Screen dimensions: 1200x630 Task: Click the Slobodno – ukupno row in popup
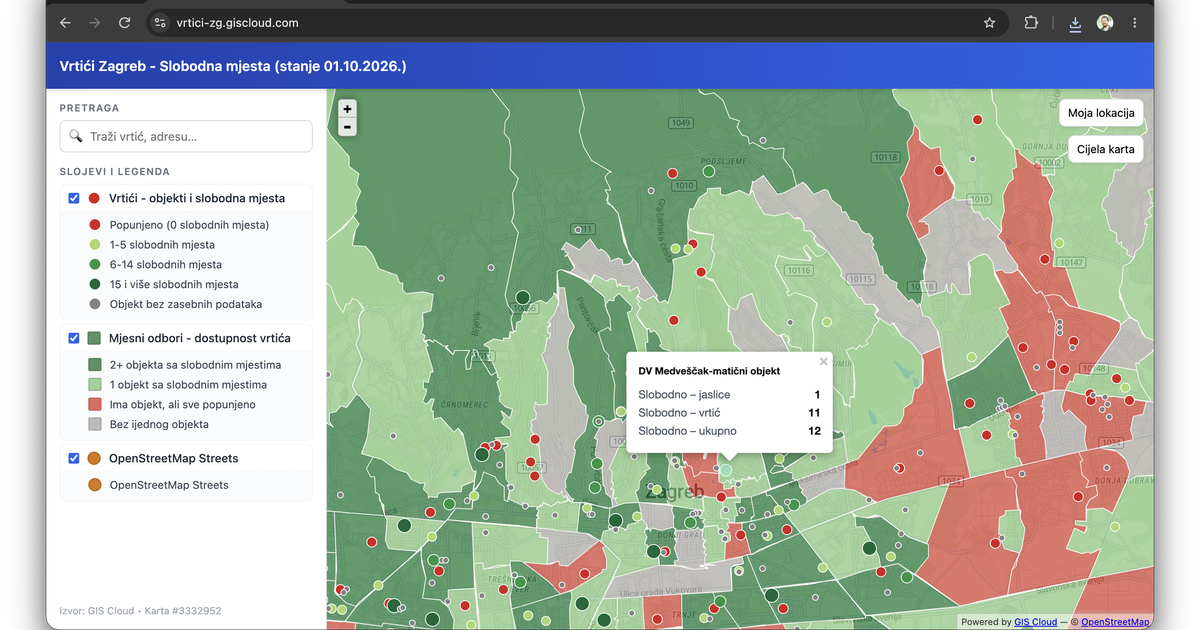click(x=729, y=431)
